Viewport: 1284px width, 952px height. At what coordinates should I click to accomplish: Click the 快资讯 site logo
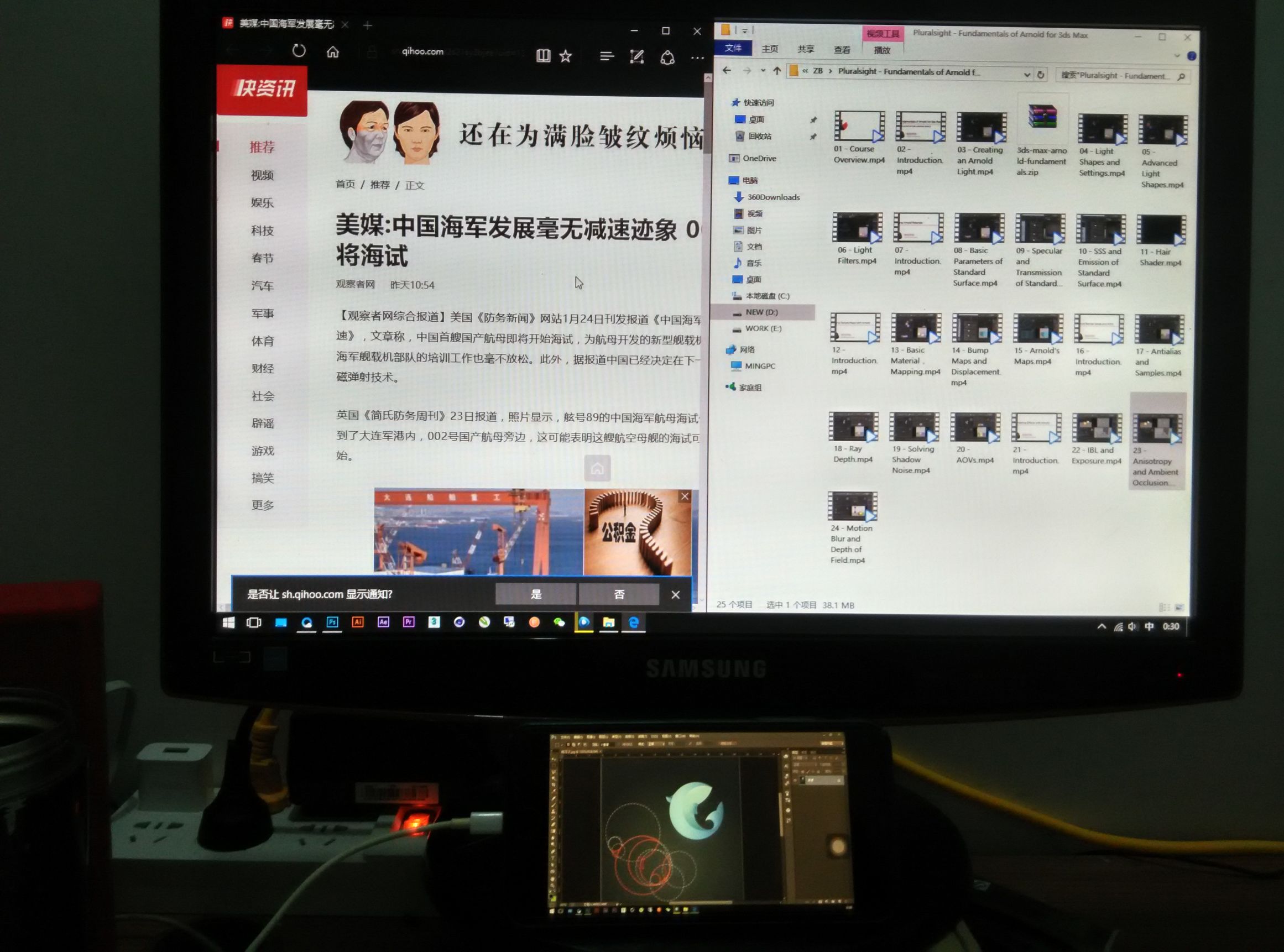[262, 90]
